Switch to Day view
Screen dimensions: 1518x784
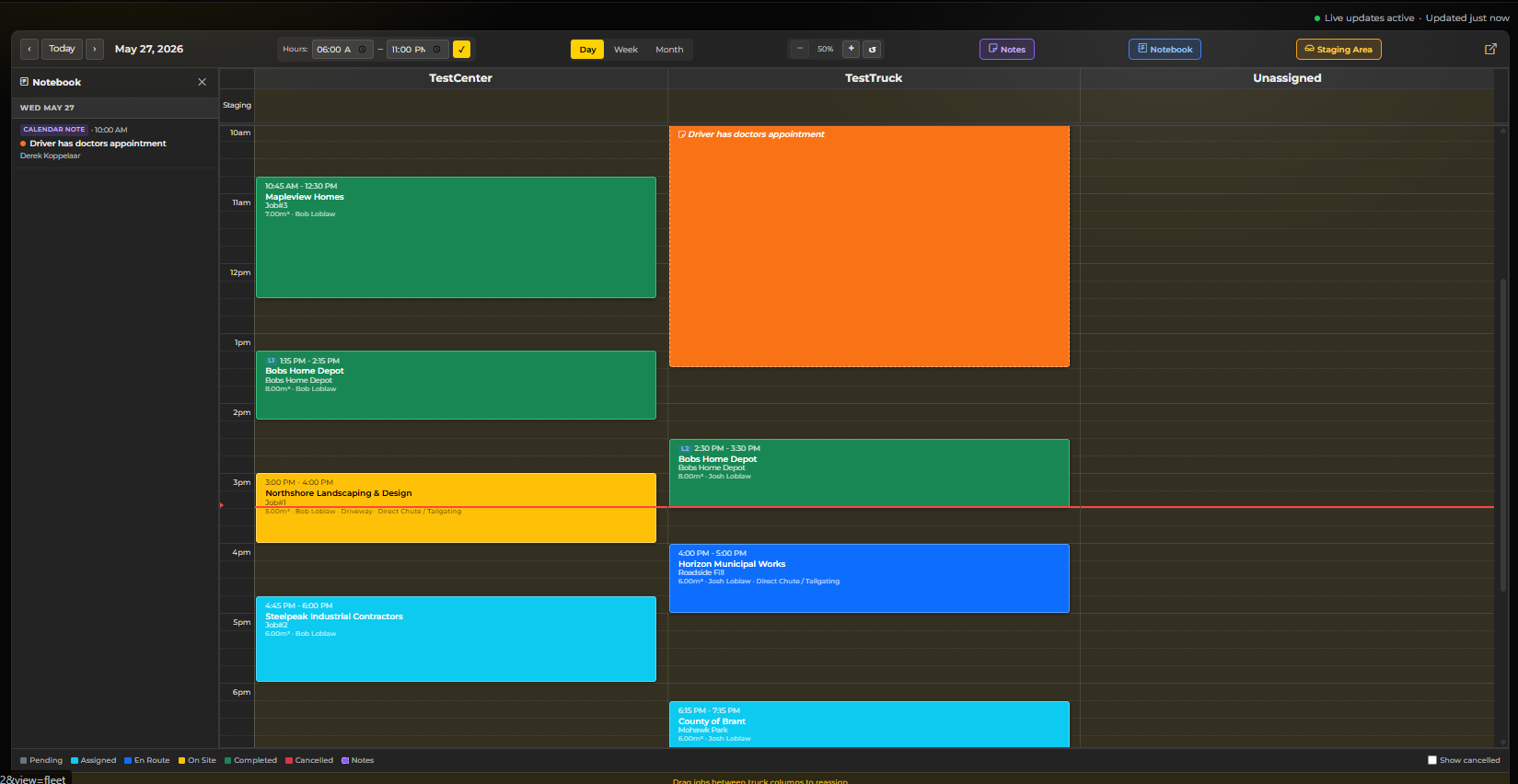coord(587,50)
